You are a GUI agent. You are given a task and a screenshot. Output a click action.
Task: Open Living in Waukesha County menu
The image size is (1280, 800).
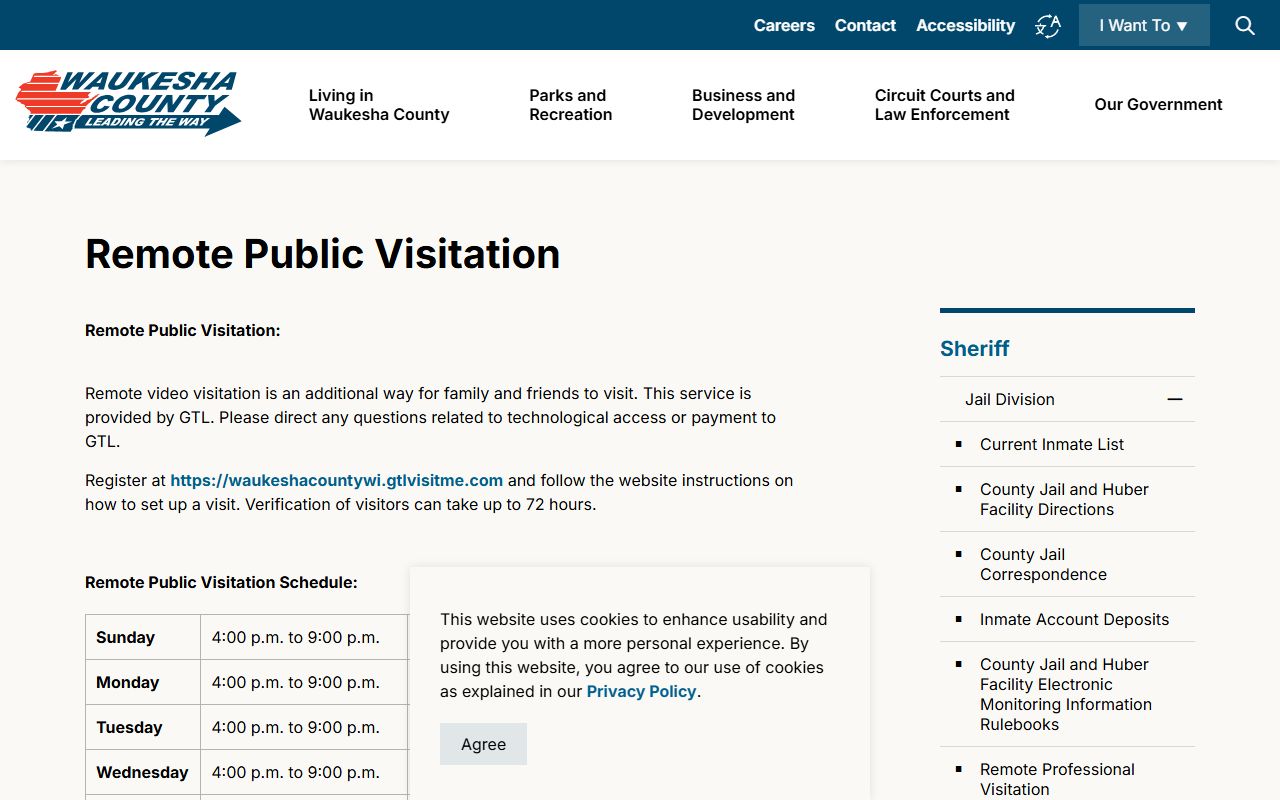(x=379, y=105)
